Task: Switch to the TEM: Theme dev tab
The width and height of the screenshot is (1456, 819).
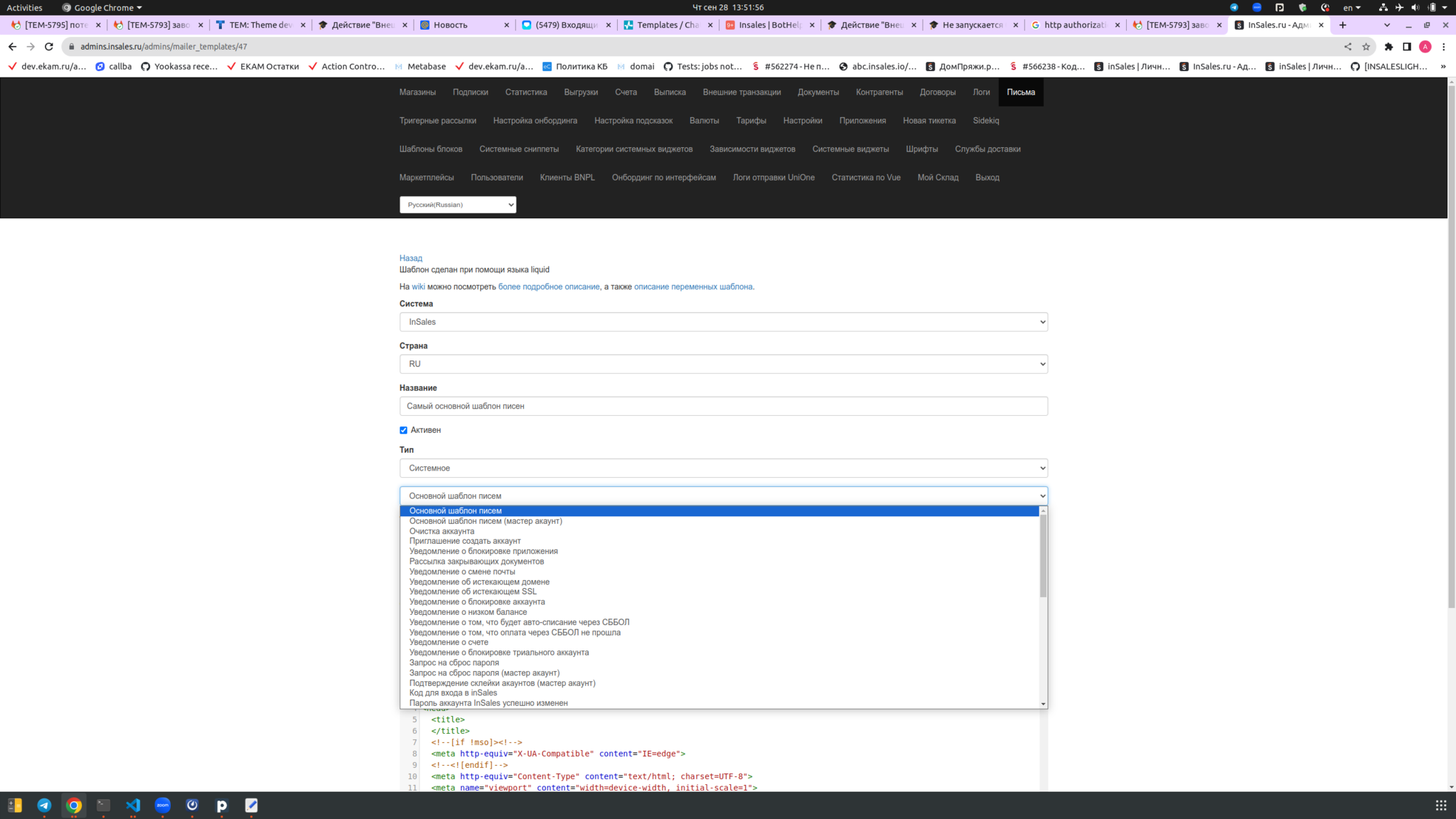Action: tap(260, 25)
